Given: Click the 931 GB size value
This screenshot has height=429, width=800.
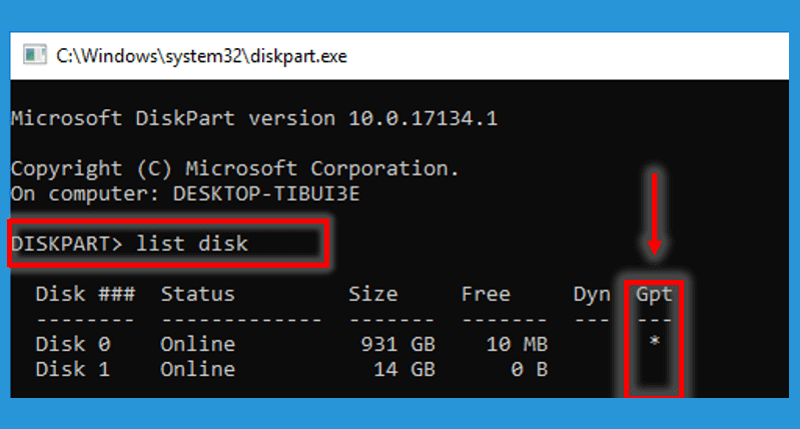Looking at the screenshot, I should (x=398, y=344).
